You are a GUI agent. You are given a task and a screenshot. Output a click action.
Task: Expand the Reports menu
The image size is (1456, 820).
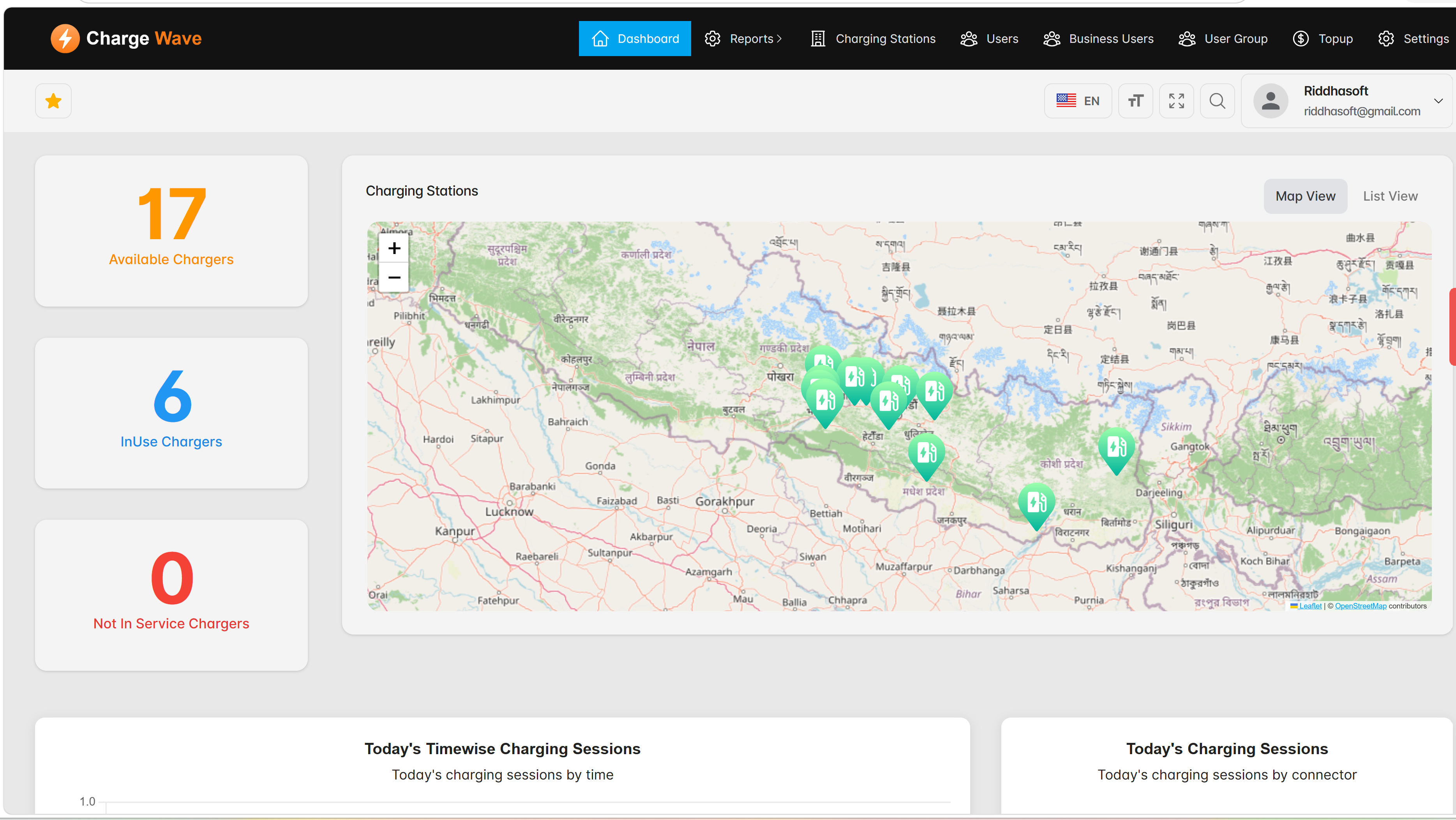coord(743,39)
